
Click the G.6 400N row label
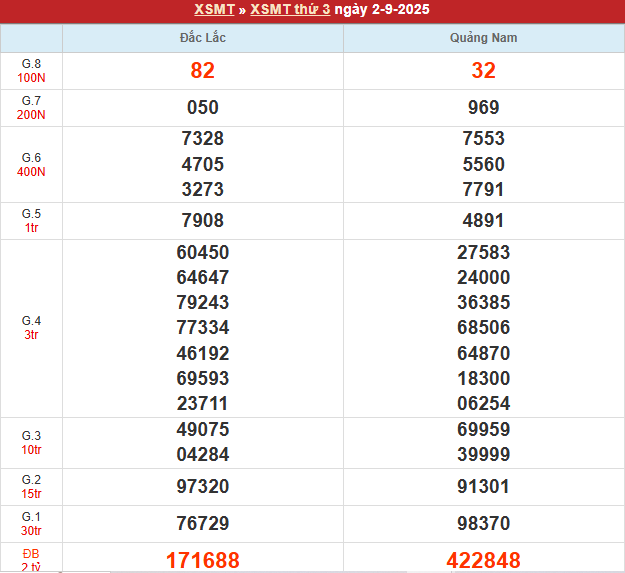click(31, 165)
